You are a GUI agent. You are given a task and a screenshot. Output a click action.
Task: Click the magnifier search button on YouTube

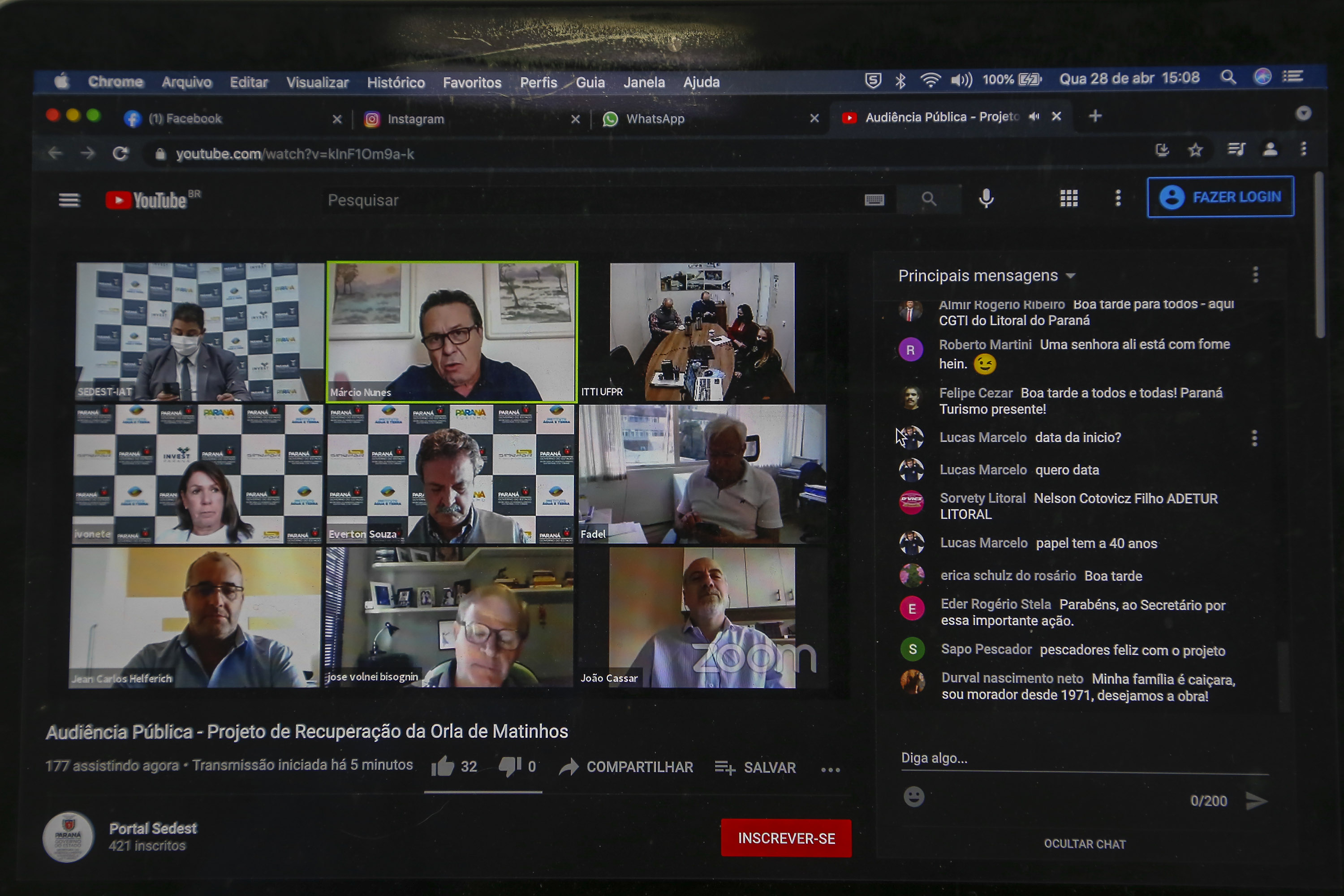point(929,199)
